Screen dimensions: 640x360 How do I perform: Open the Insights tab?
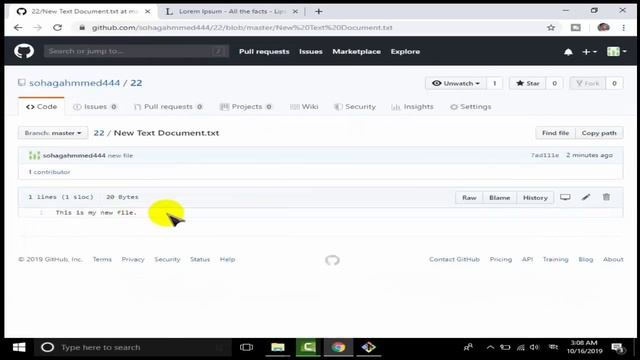[412, 107]
